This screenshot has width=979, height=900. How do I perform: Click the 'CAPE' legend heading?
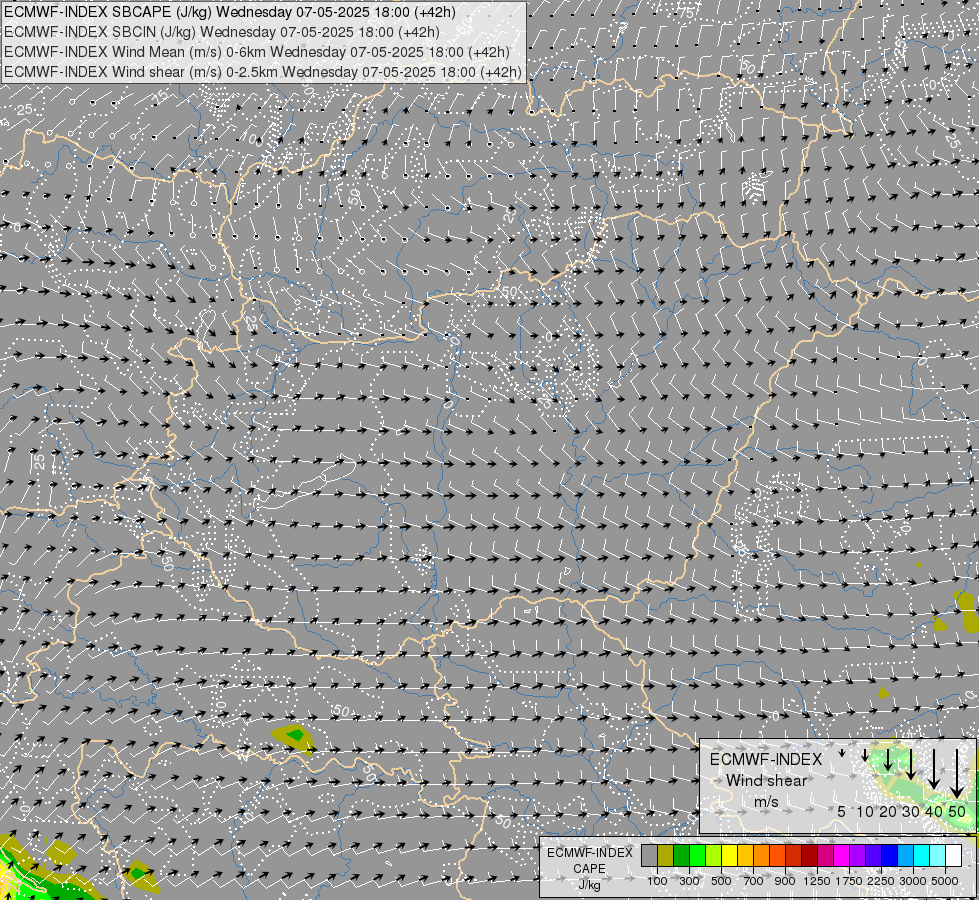point(589,869)
